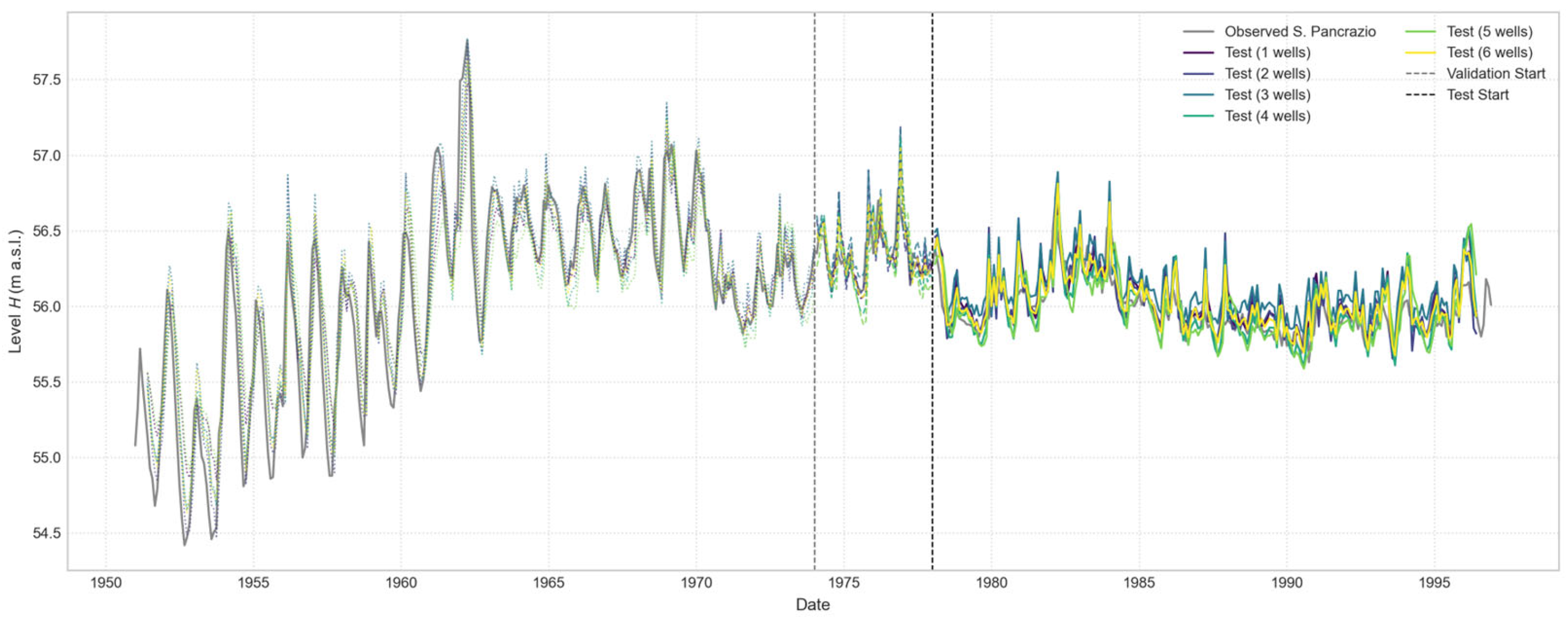Click the gray Observed line swatch in legend
The image size is (1568, 618).
point(1198,32)
